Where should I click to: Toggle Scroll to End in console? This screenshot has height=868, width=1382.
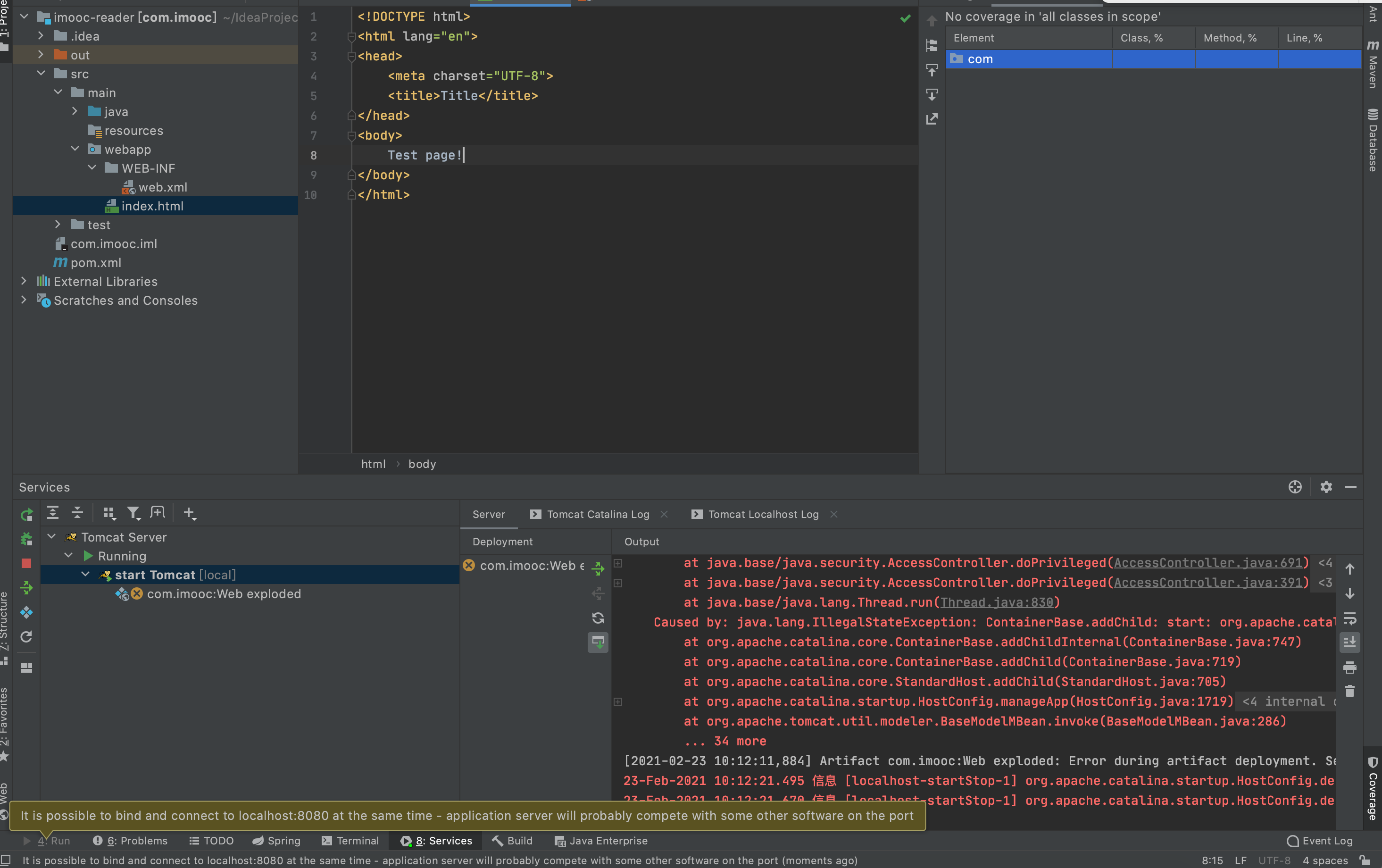[x=1350, y=642]
